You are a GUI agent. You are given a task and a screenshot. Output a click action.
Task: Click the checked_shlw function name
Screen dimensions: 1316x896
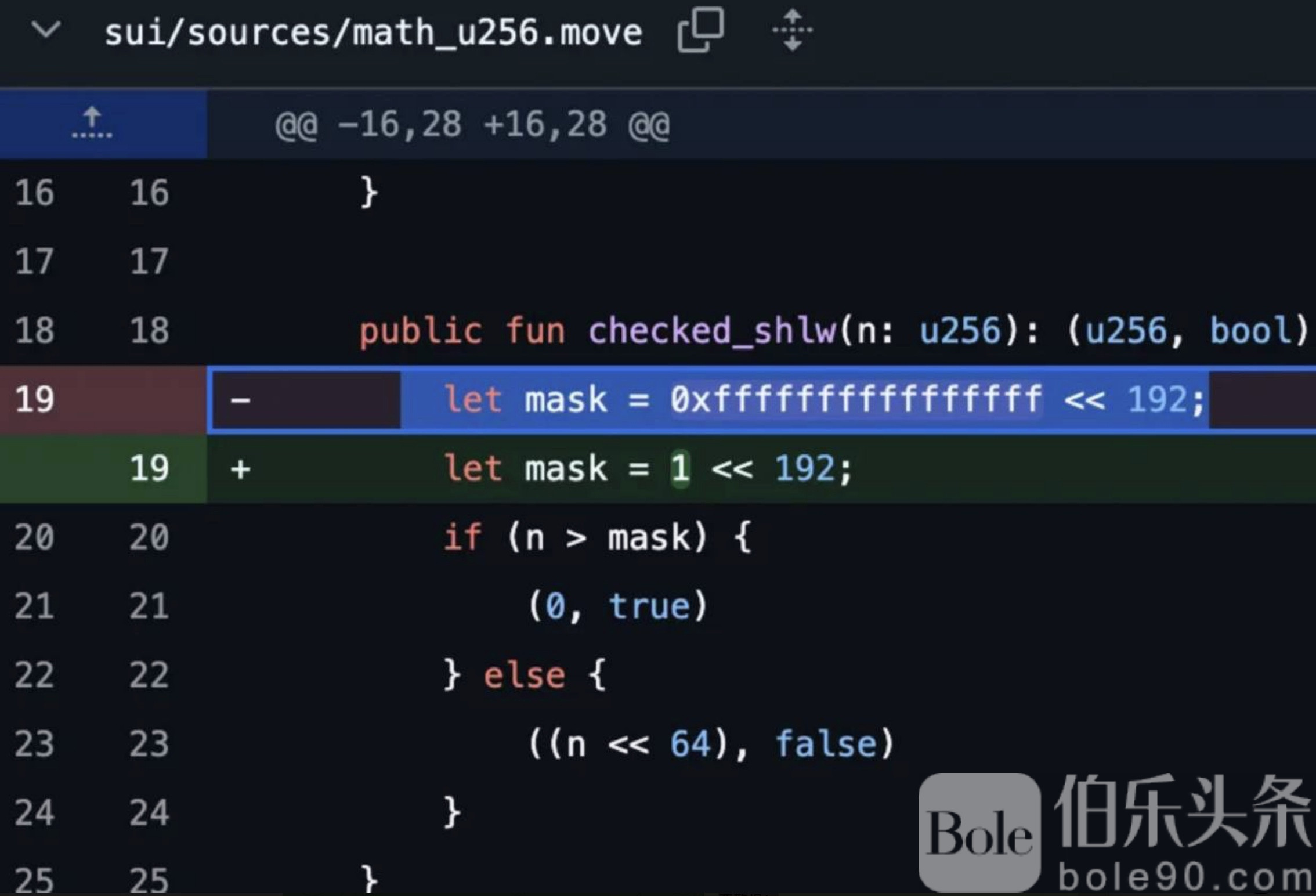coord(712,331)
